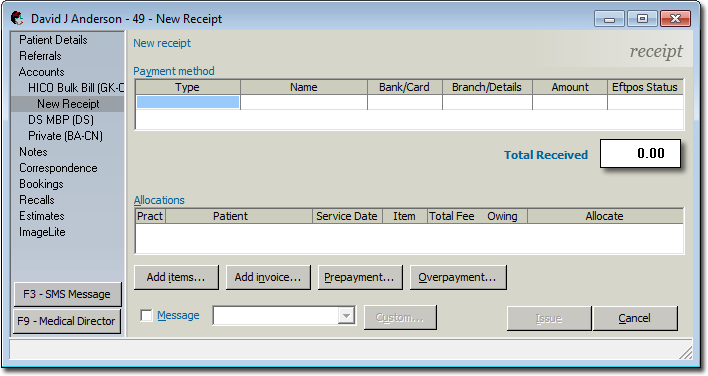Screen dimensions: 708x376
Task: Click the highlighted Type cell
Action: pyautogui.click(x=188, y=102)
